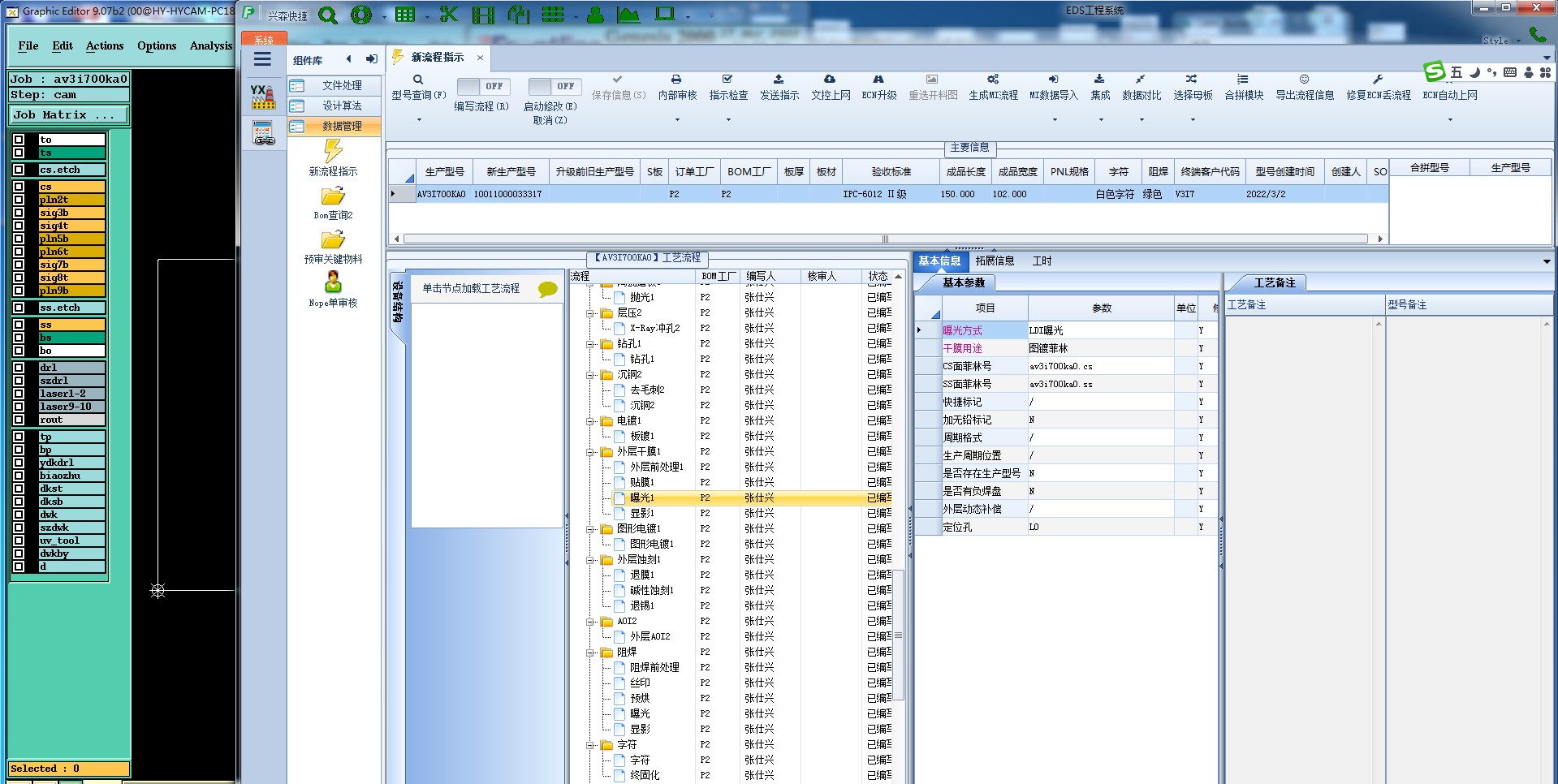The width and height of the screenshot is (1558, 784).
Task: Click the green lifebuoy icon in quick toolbar
Action: [x=360, y=15]
